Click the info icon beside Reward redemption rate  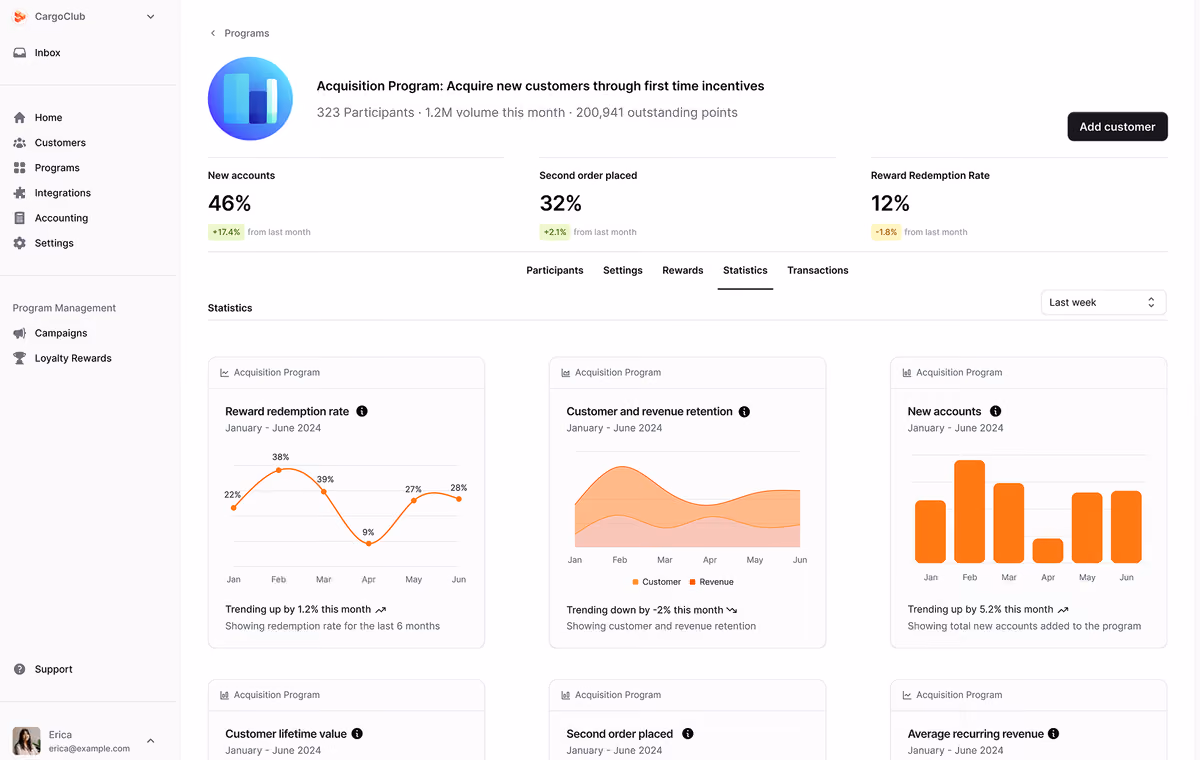point(362,411)
